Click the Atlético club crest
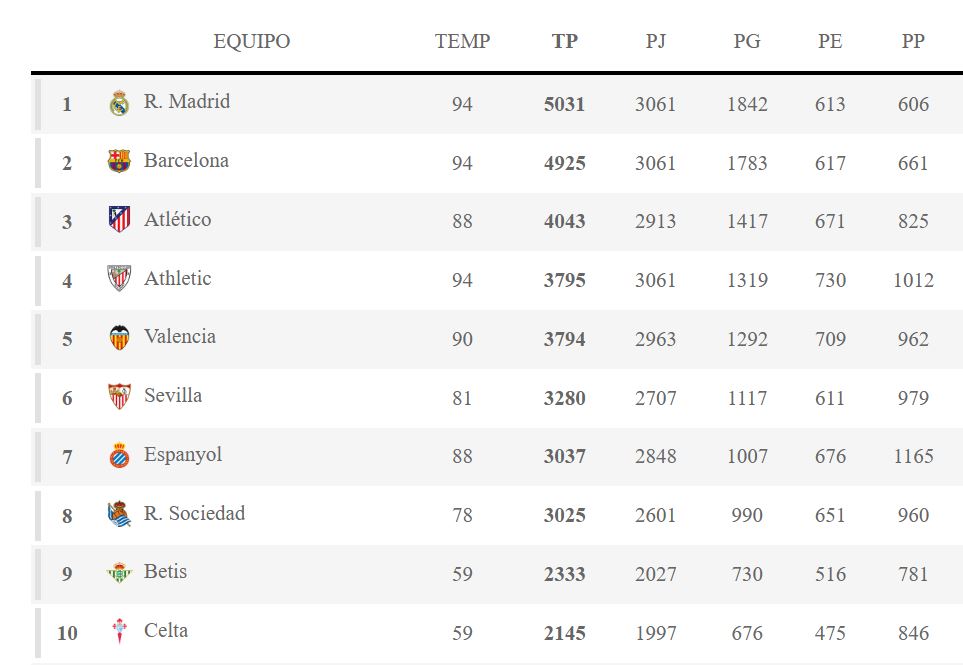963x665 pixels. [x=119, y=220]
